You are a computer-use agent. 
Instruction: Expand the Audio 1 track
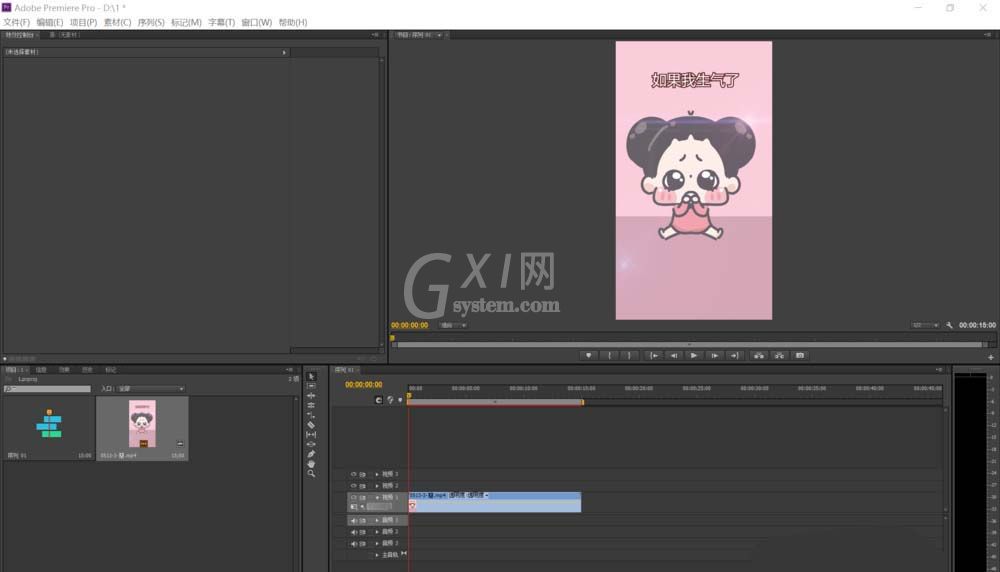point(377,520)
